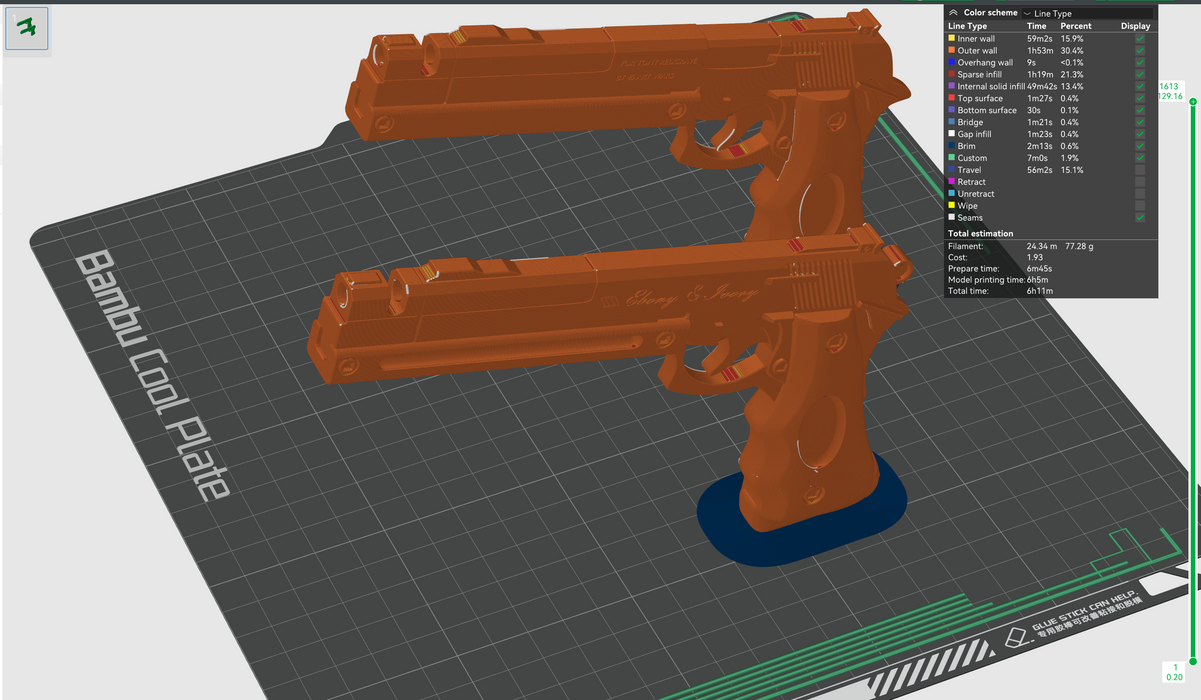Screen dimensions: 1201x700
Task: Click the Custom line type green swatch
Action: (x=952, y=158)
